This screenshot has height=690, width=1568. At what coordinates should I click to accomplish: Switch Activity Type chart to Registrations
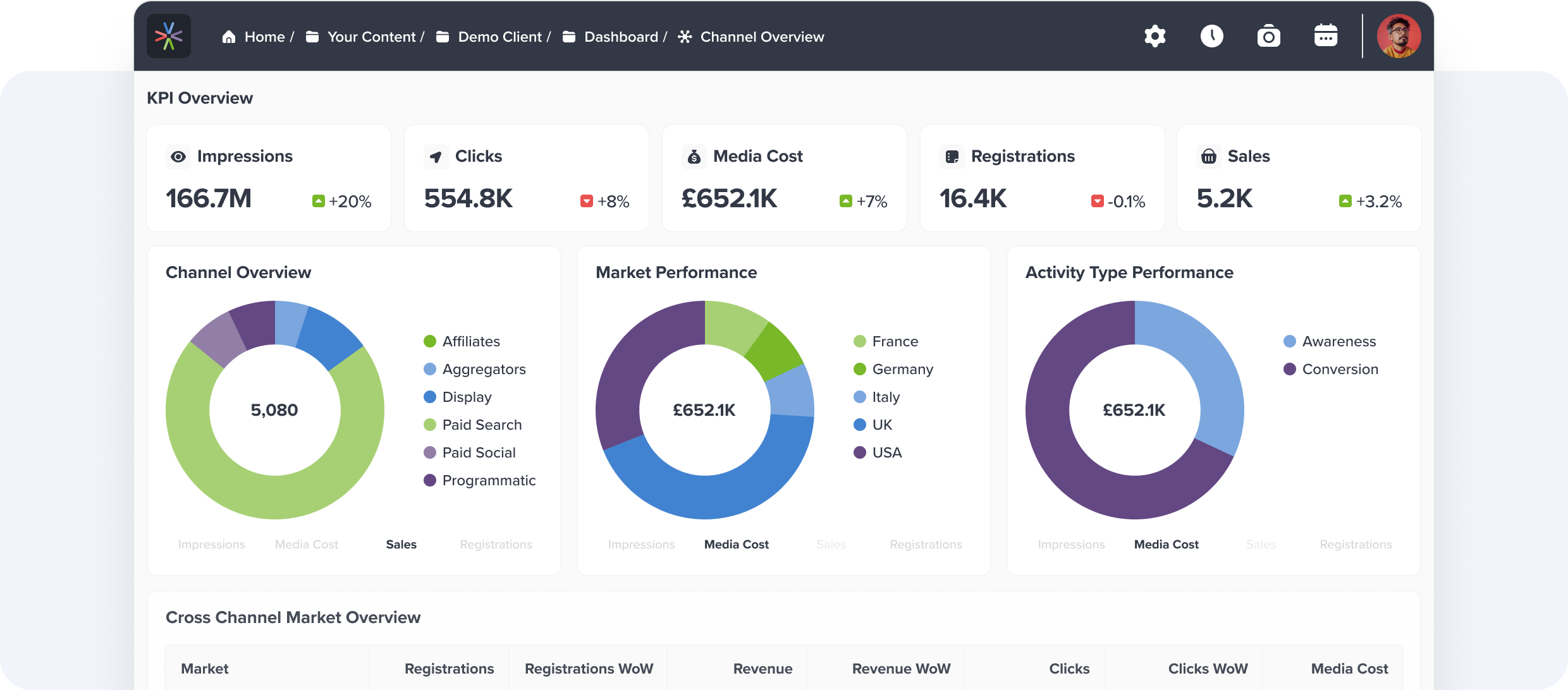tap(1356, 544)
